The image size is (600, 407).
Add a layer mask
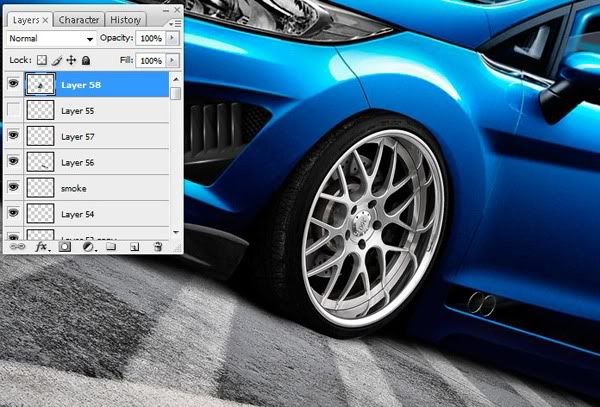pos(65,247)
